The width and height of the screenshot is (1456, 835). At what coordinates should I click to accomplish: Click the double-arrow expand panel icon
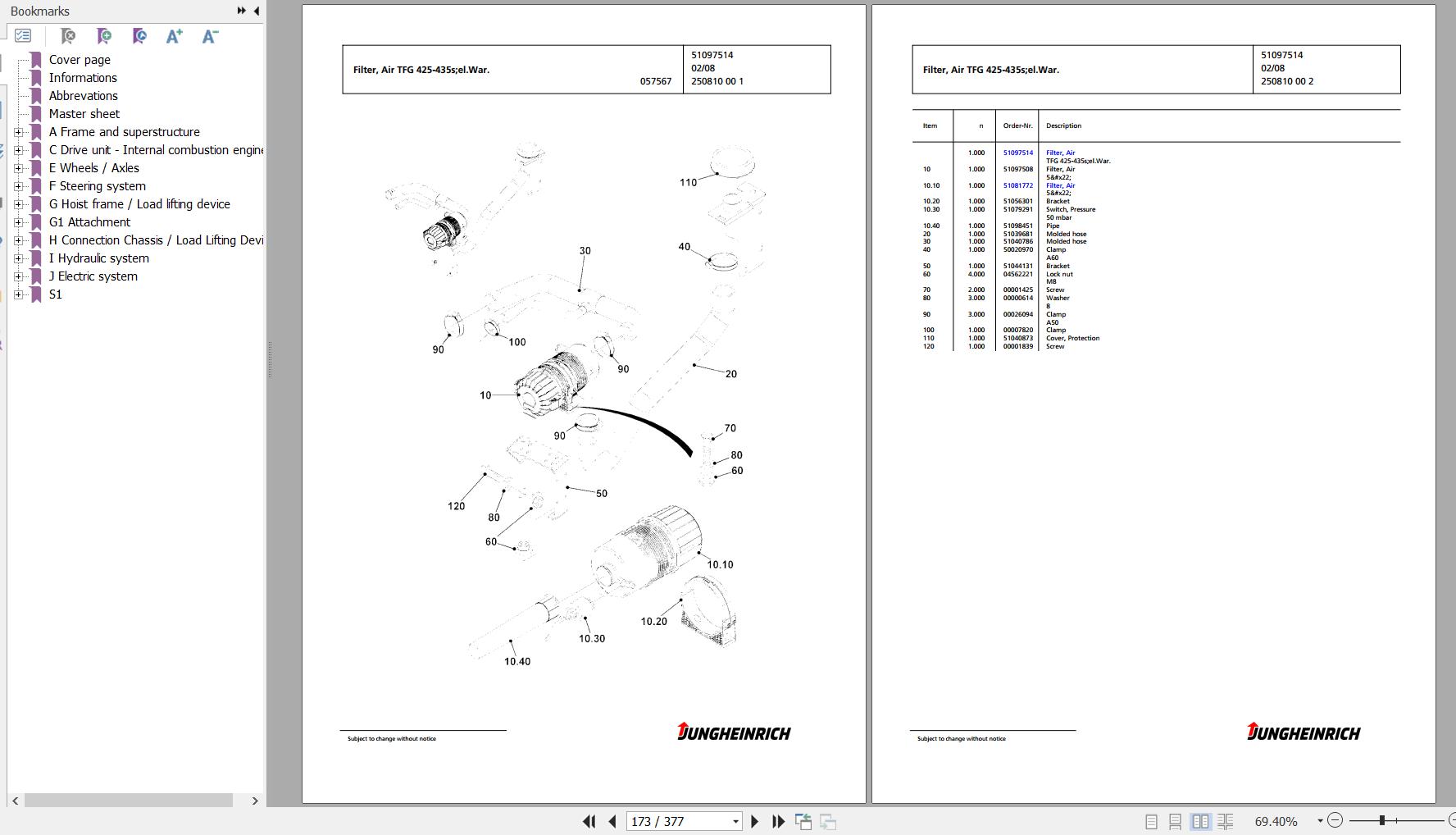point(241,11)
